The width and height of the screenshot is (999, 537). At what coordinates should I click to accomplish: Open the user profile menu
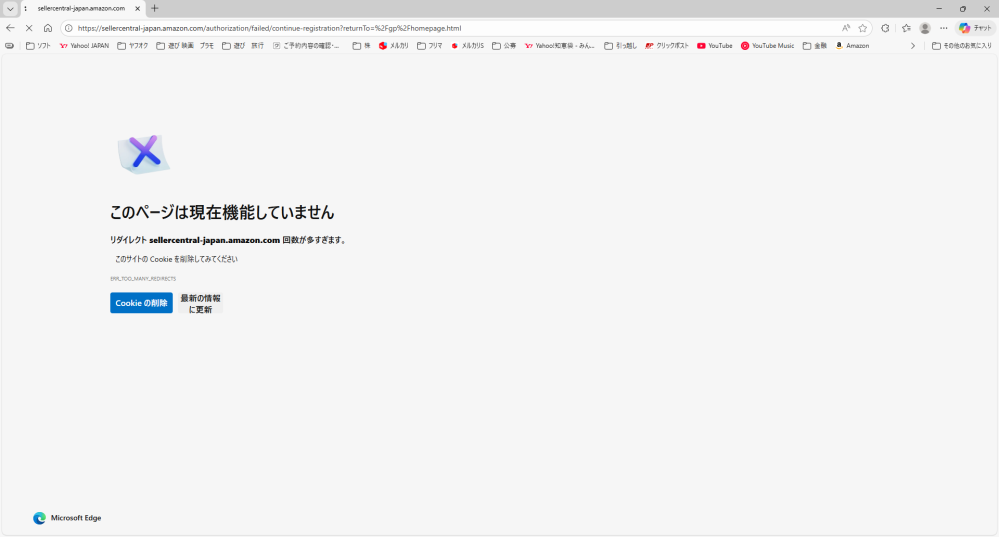tap(925, 28)
